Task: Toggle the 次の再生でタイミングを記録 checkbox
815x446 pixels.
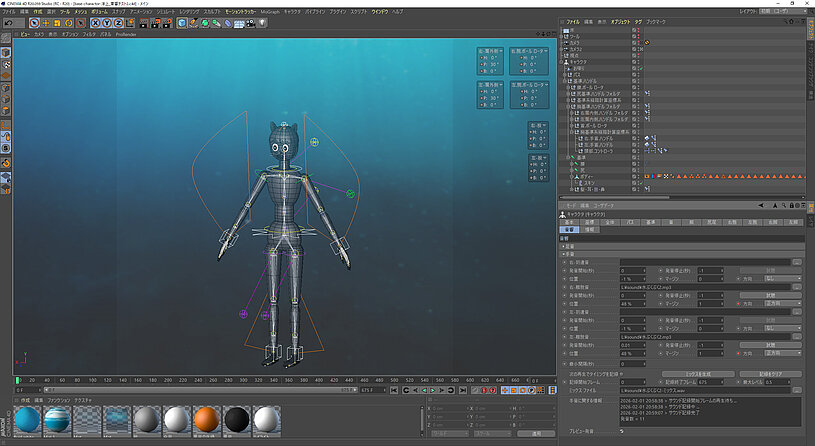Action: 622,373
